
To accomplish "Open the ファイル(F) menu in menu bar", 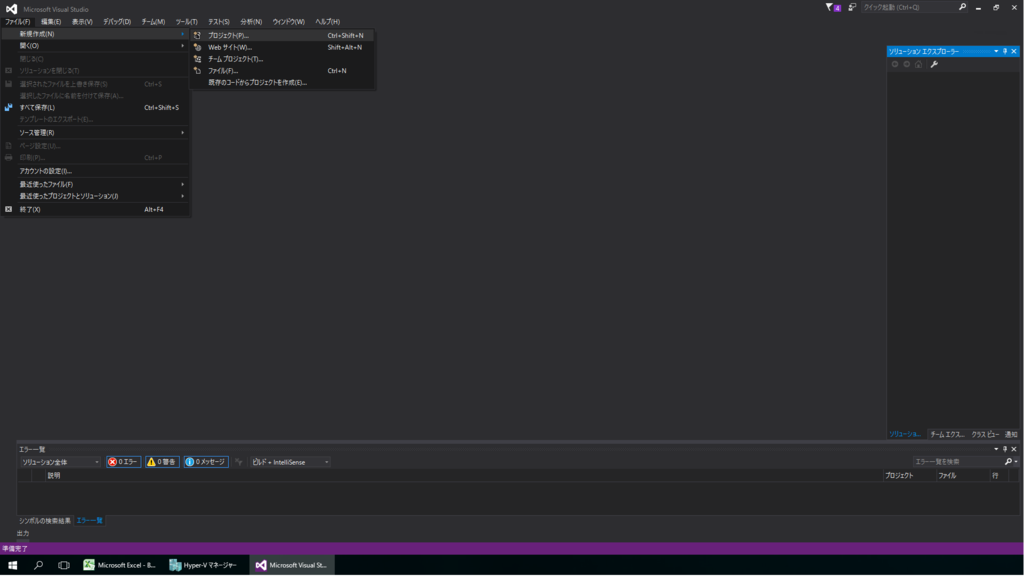I will pos(18,22).
